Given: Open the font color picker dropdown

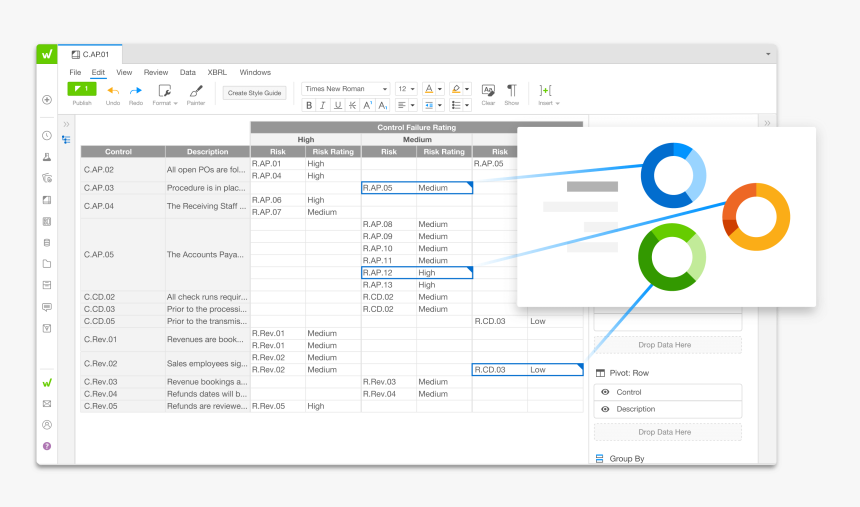Looking at the screenshot, I should click(439, 89).
